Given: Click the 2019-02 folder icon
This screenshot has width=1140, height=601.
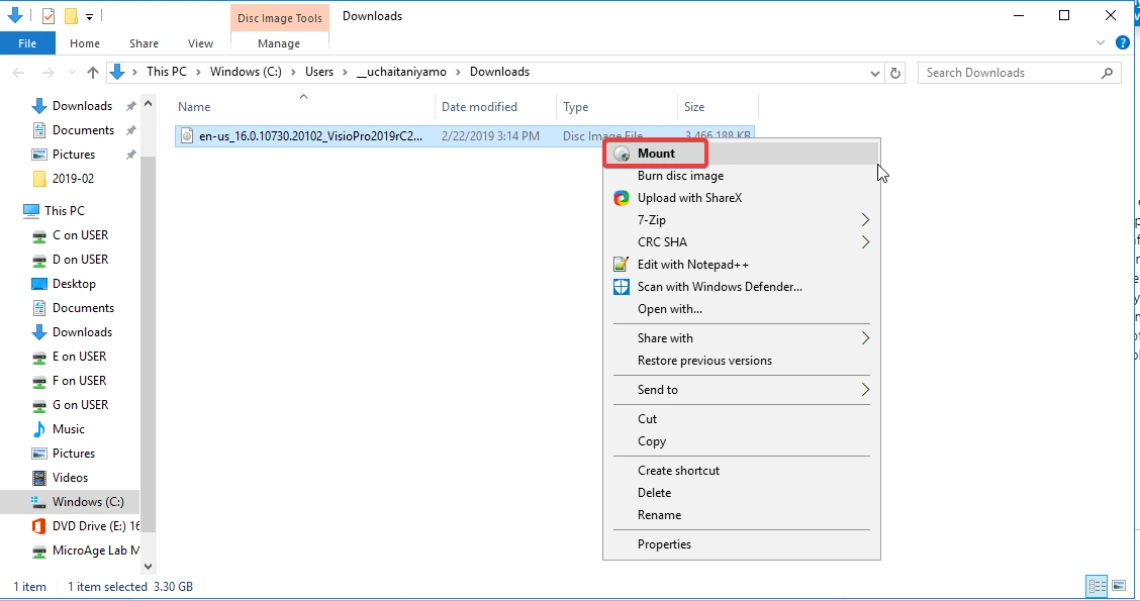Looking at the screenshot, I should pyautogui.click(x=39, y=179).
